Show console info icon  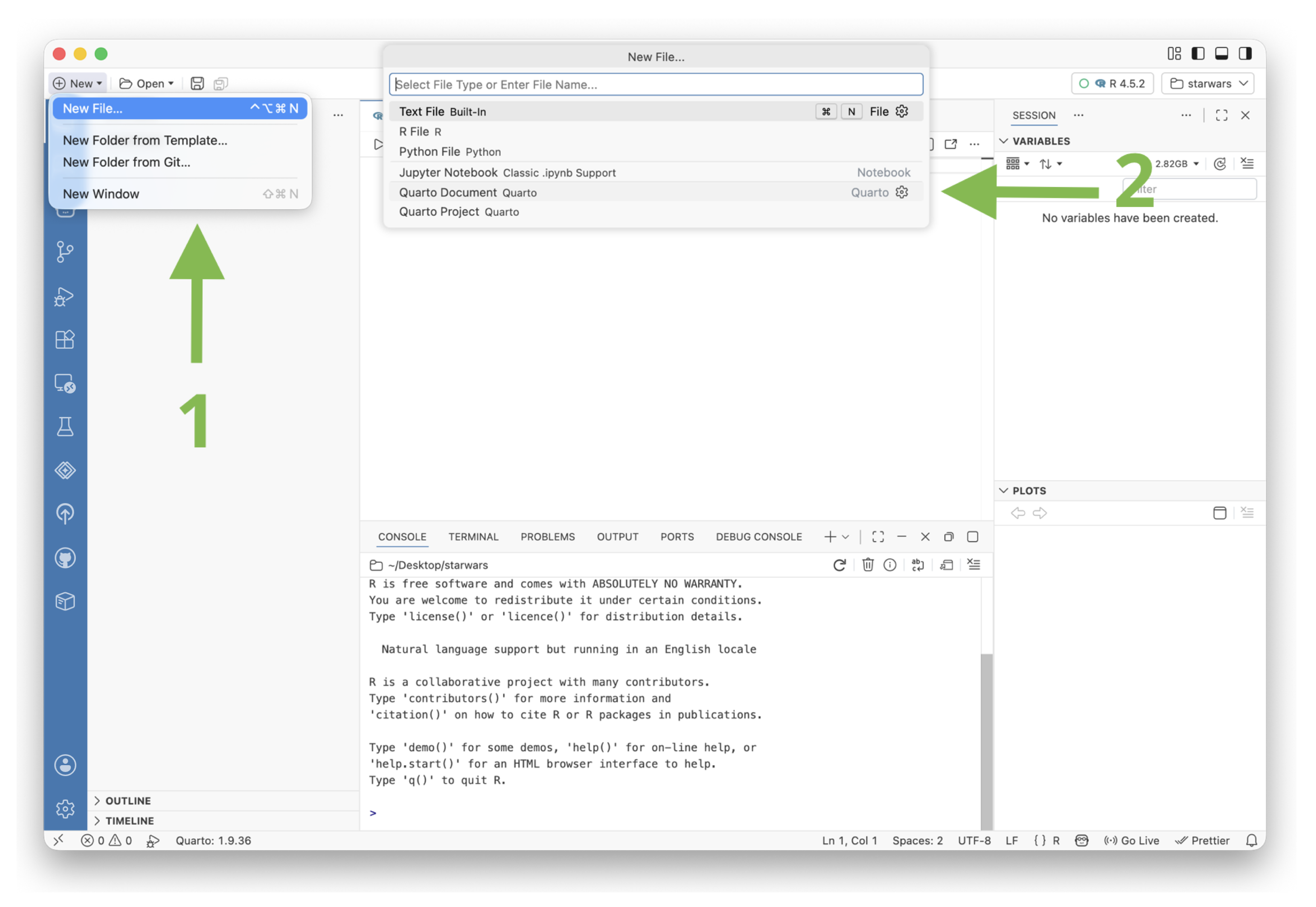click(x=891, y=565)
